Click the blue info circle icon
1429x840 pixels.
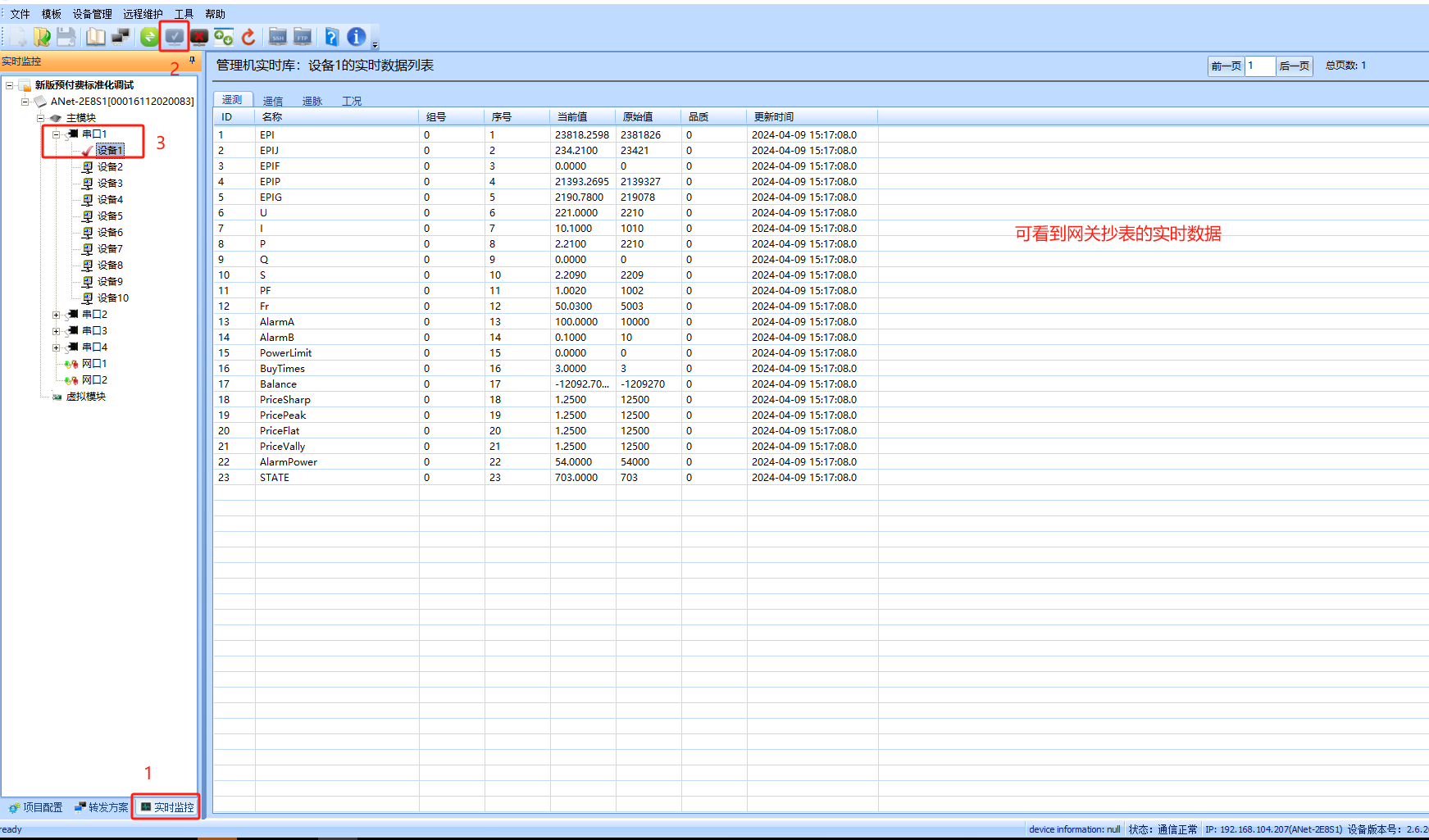click(x=356, y=37)
